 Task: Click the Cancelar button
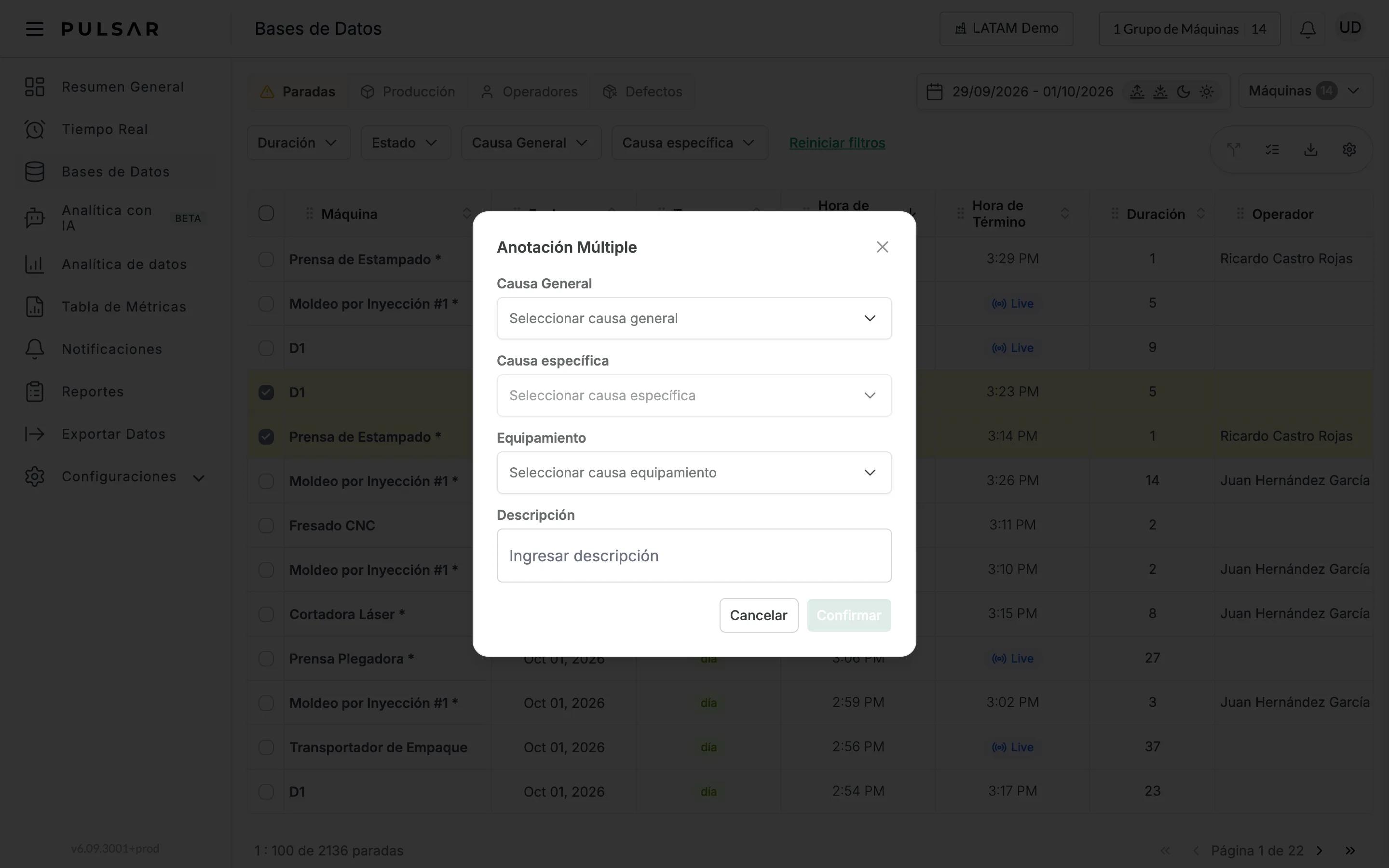point(758,615)
